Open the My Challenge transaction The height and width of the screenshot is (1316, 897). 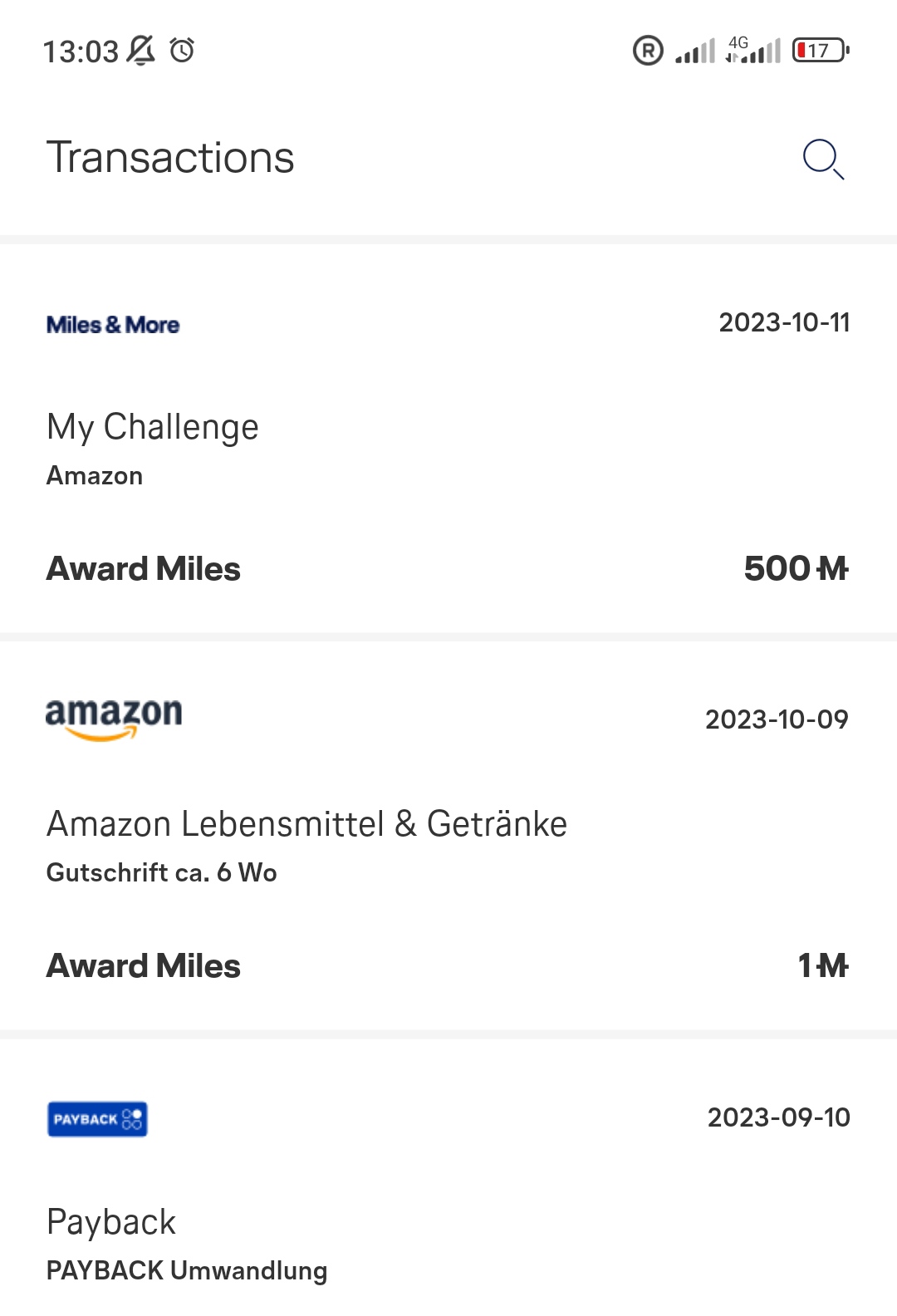[x=153, y=427]
